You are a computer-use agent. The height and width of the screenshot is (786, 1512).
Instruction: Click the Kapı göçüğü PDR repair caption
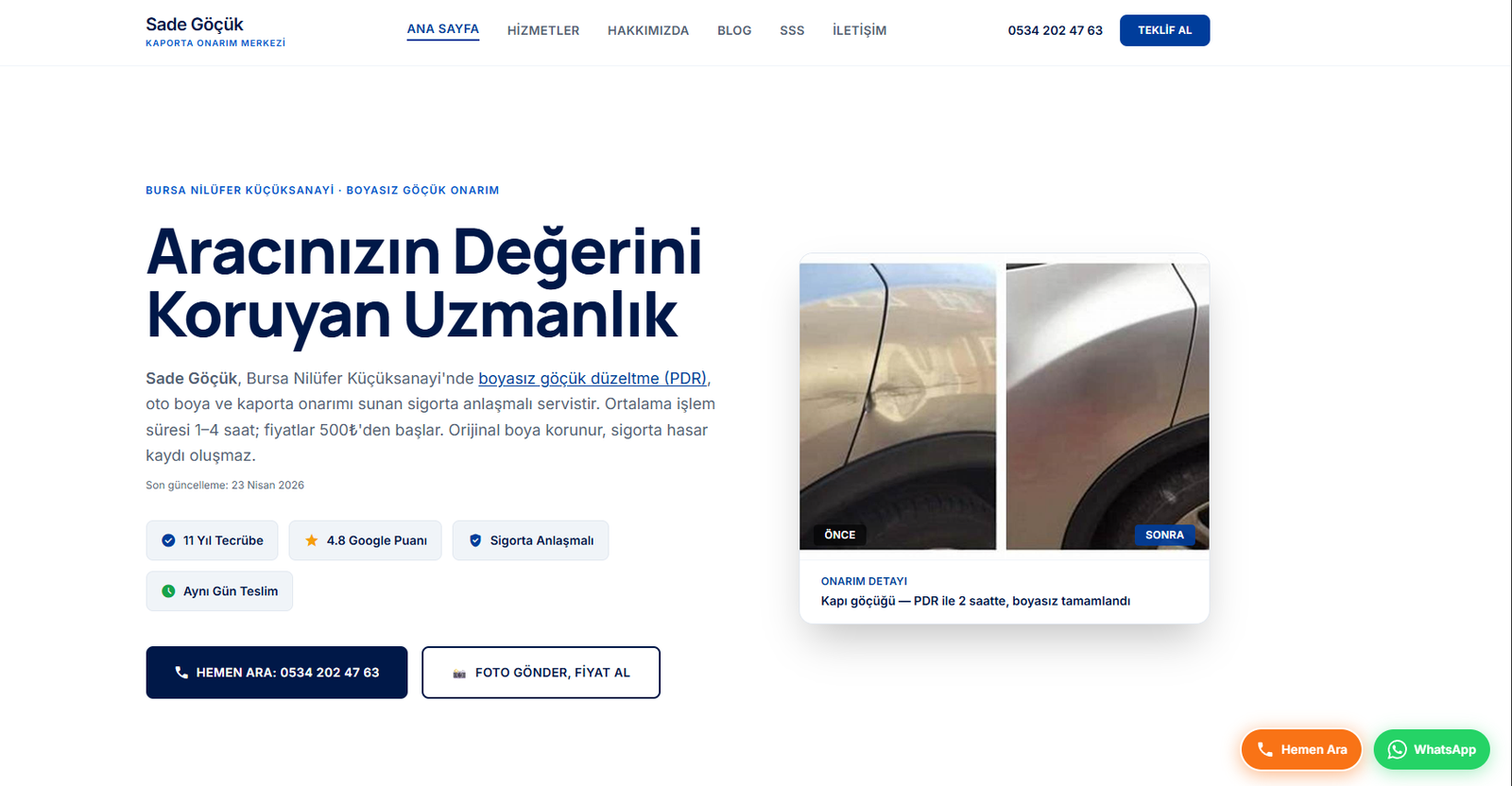(975, 601)
